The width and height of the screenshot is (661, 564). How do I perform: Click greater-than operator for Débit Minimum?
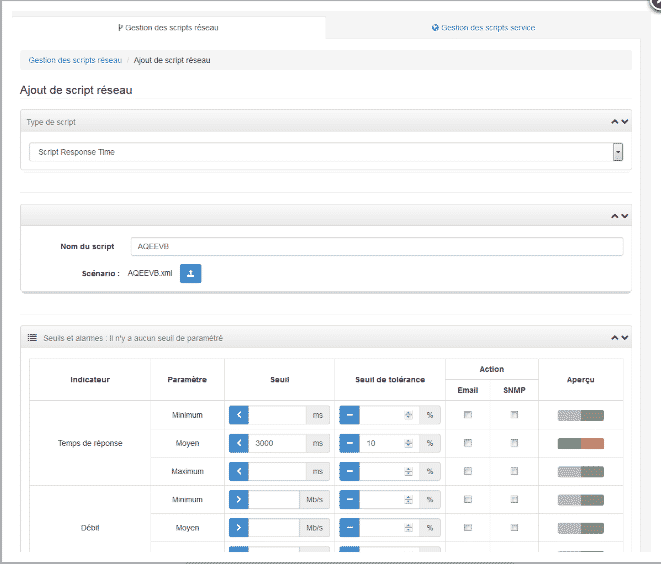(239, 499)
